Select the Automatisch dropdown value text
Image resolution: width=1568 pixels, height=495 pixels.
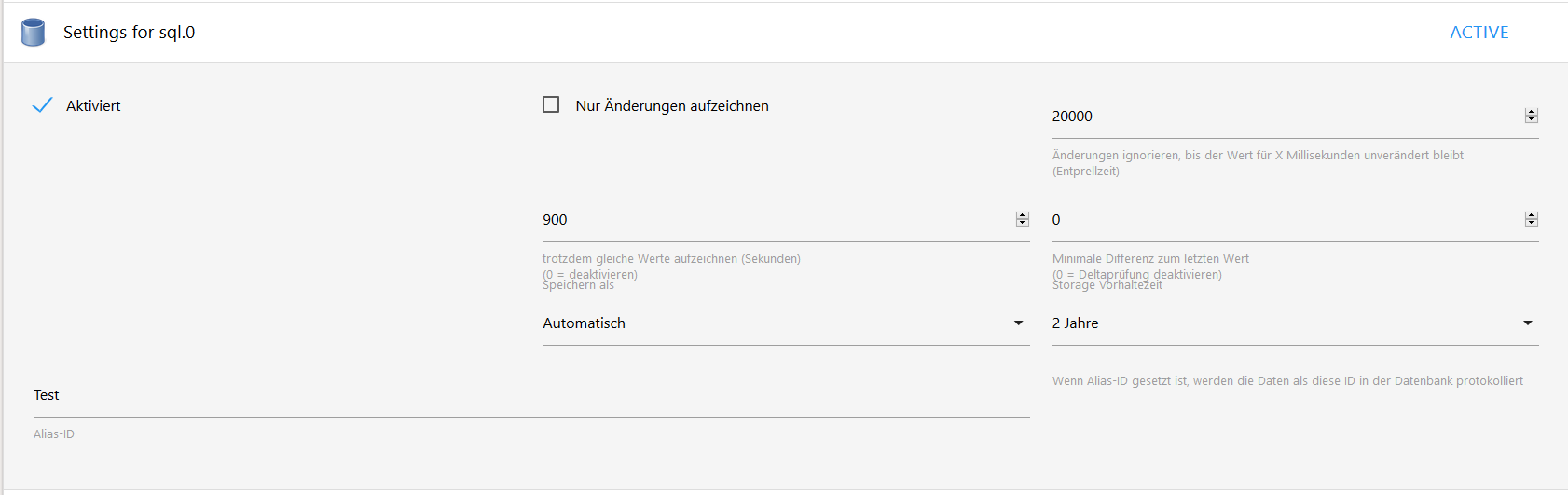click(585, 323)
